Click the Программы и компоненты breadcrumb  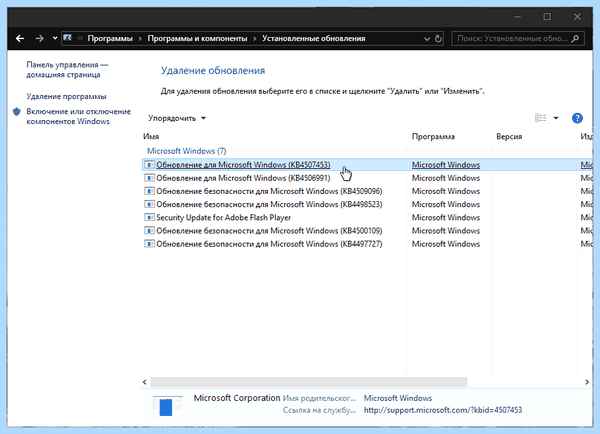[197, 38]
